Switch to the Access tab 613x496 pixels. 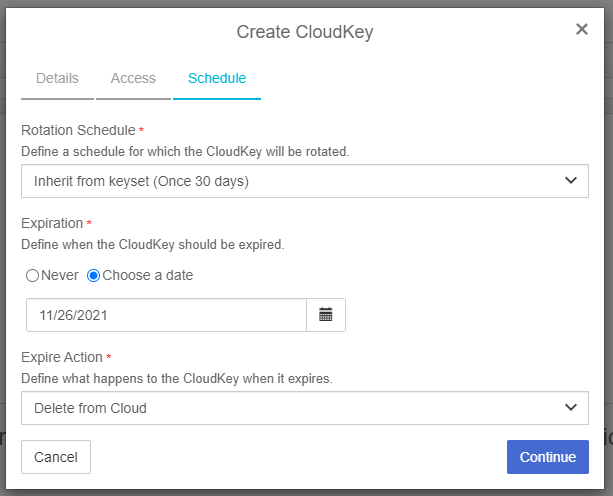133,78
